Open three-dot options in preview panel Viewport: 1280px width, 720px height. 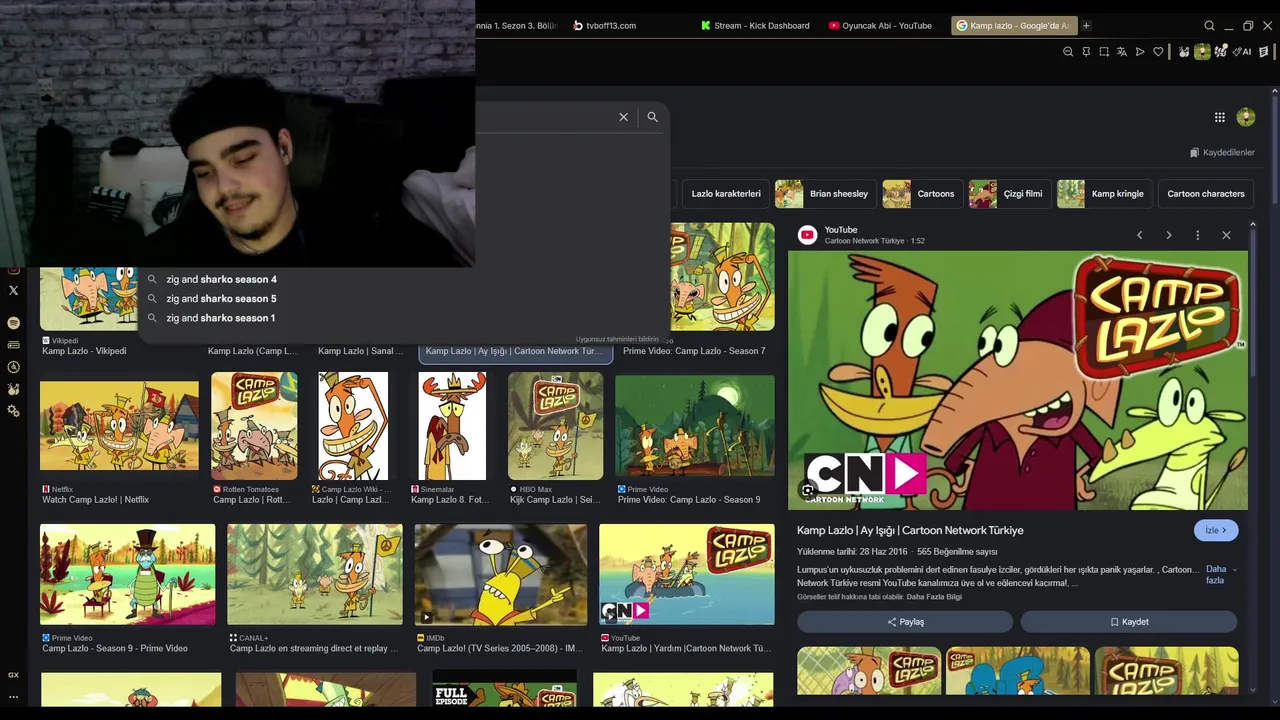[x=1197, y=235]
